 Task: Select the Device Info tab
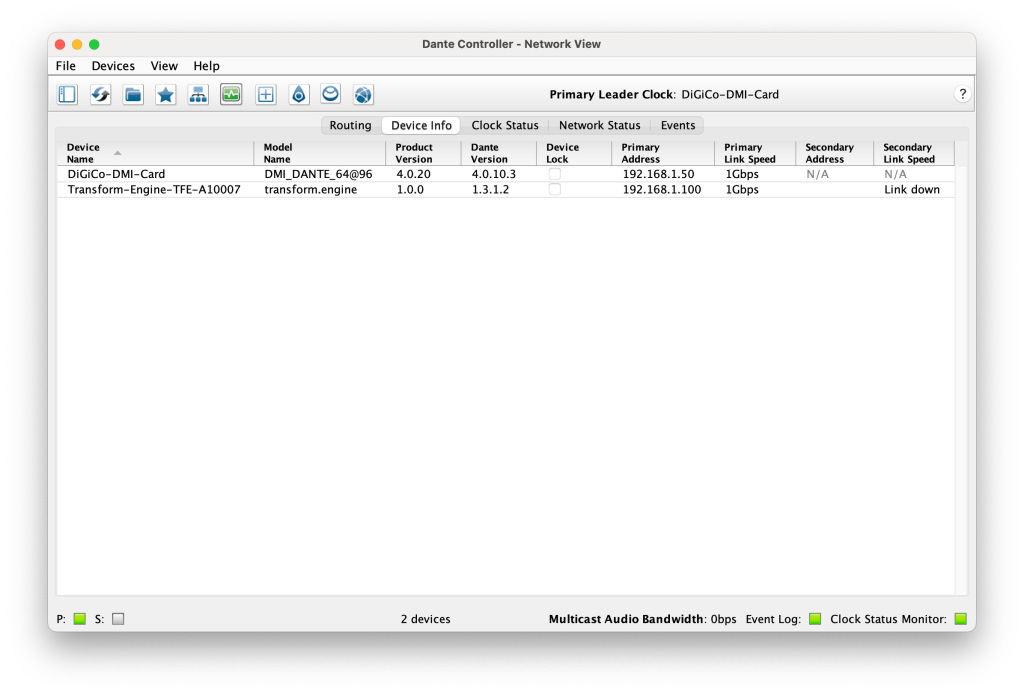[x=421, y=125]
